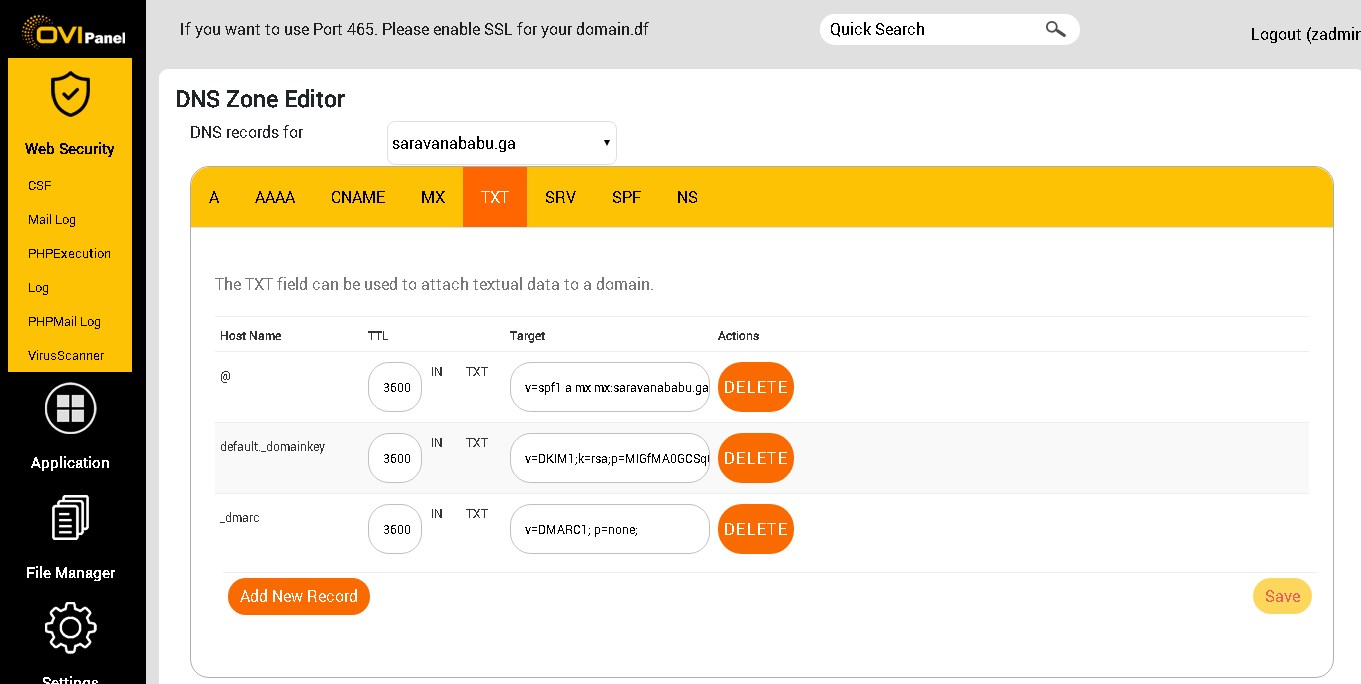Switch to the MX records tab
Viewport: 1361px width, 684px height.
tap(433, 197)
